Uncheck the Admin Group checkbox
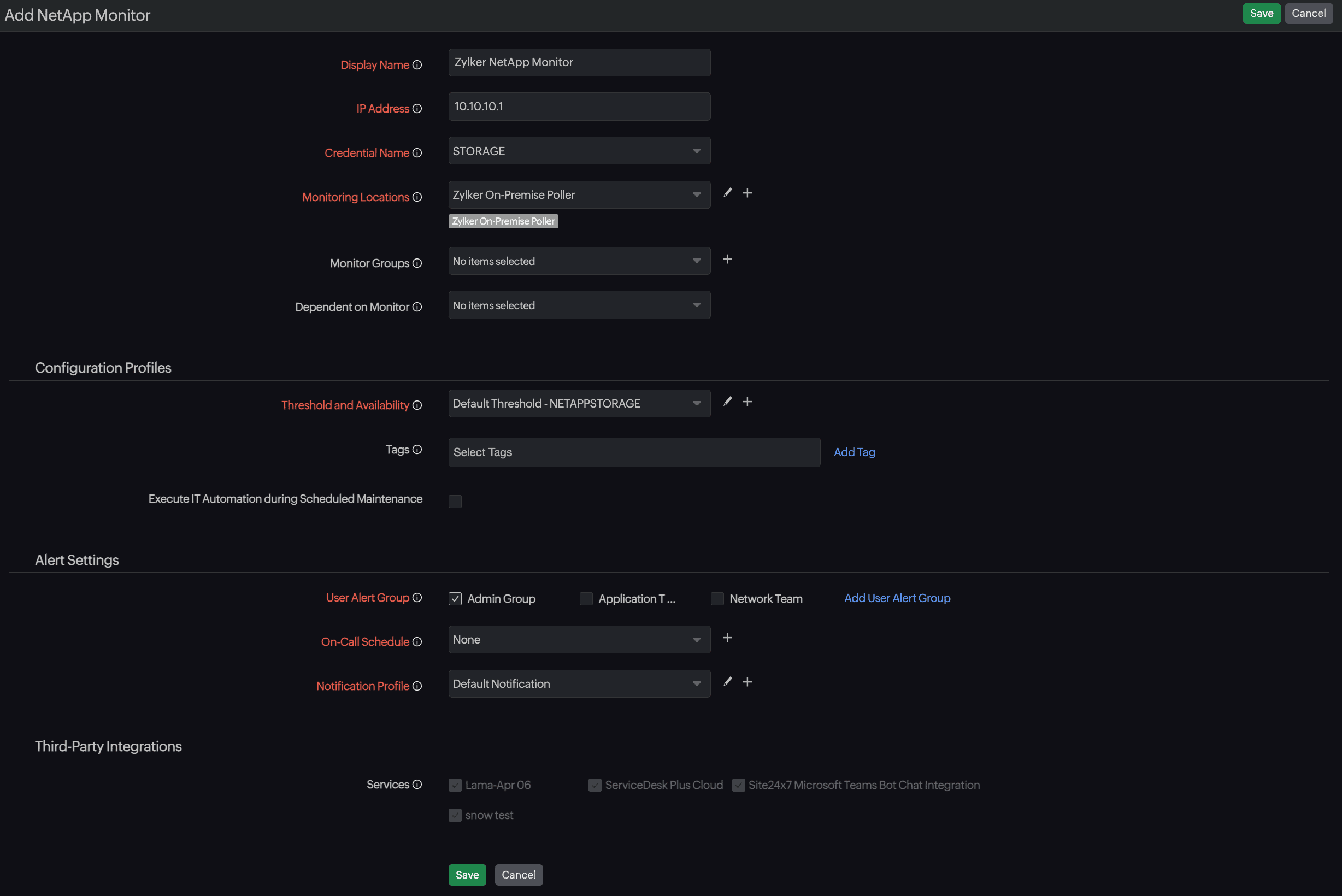The image size is (1342, 896). point(455,599)
